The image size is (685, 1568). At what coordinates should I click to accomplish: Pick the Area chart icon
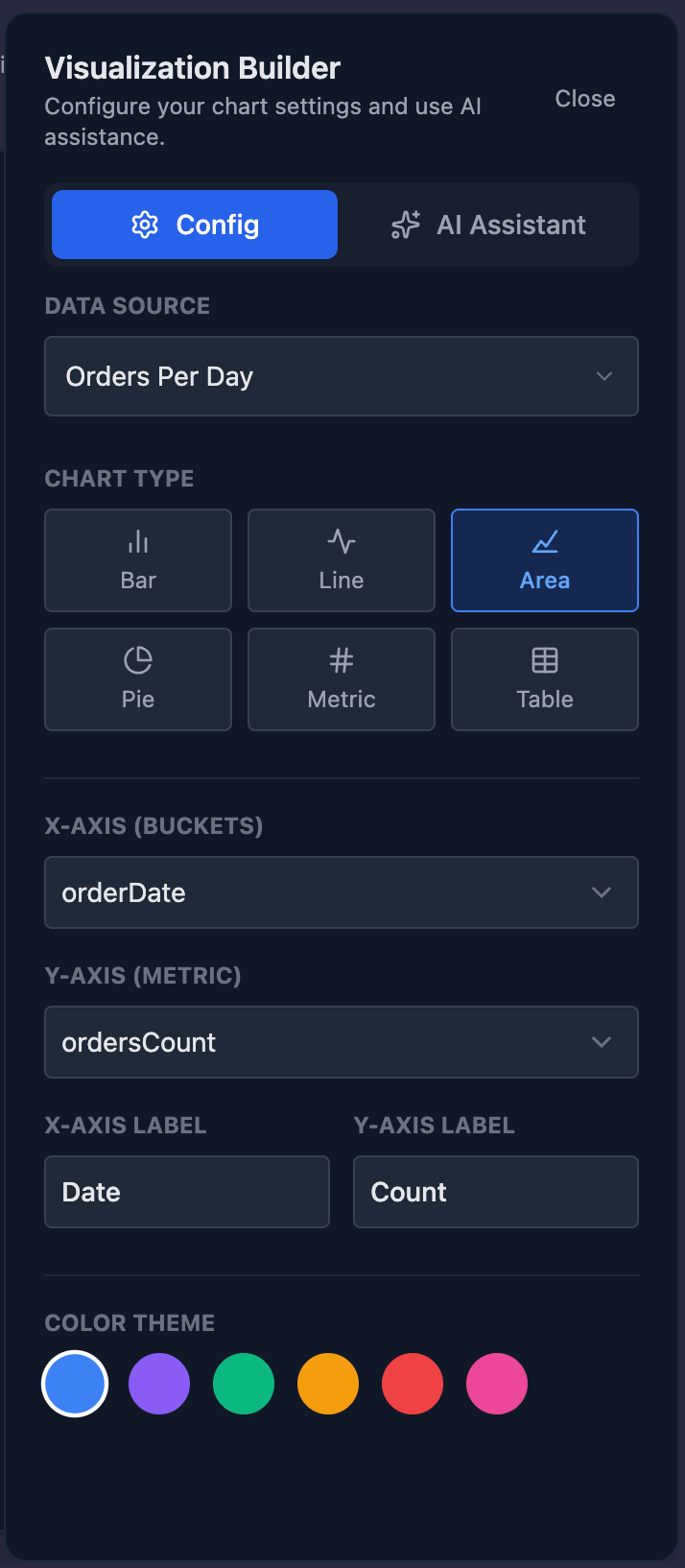coord(545,543)
